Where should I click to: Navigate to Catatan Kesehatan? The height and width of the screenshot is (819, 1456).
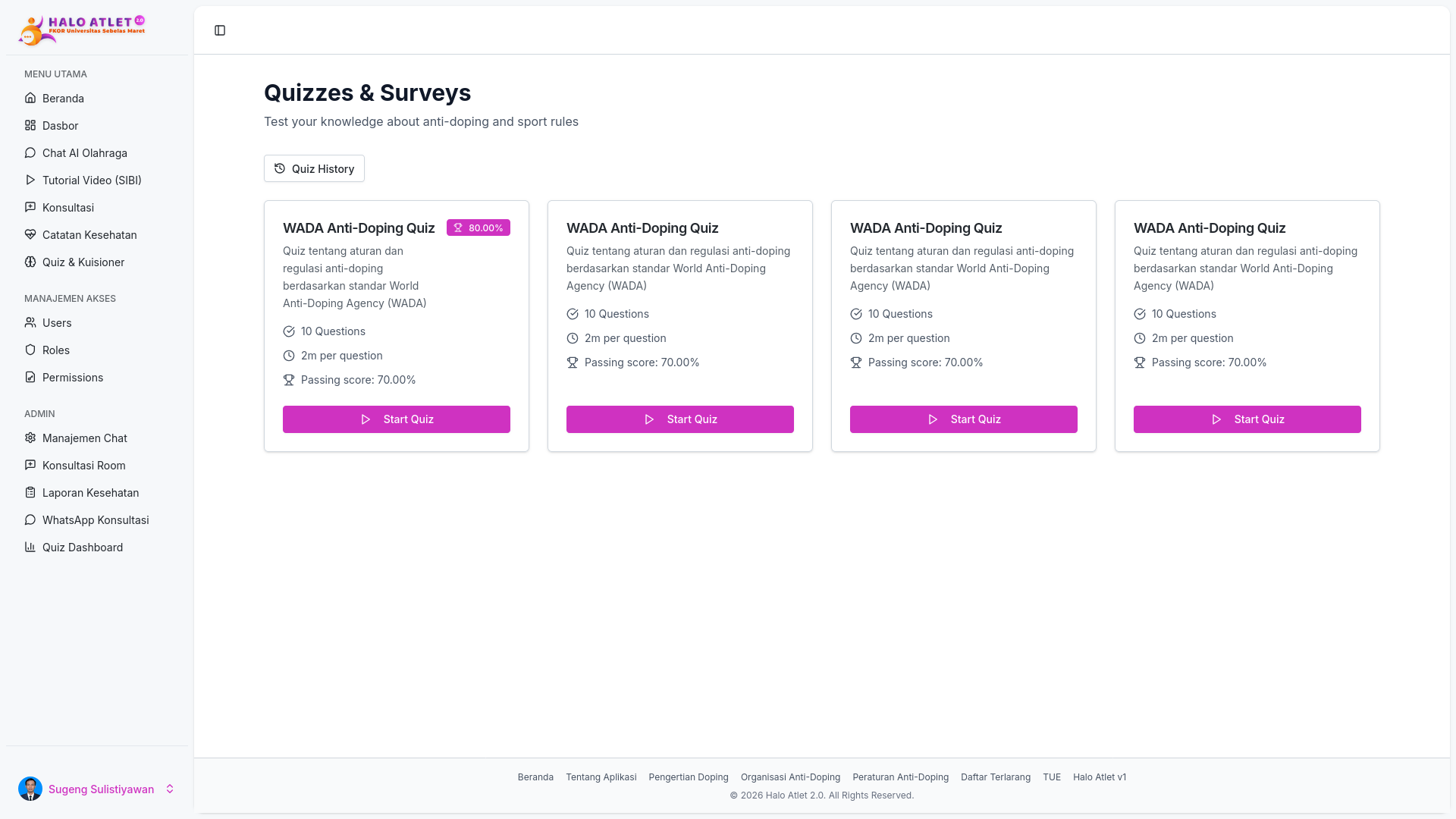97,234
